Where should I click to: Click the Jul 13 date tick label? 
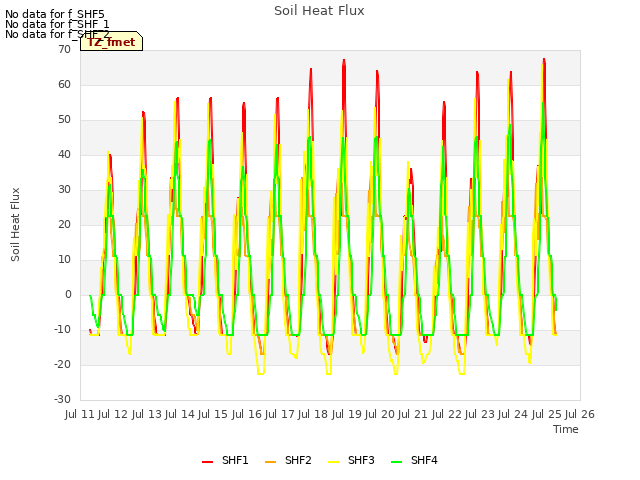[x=146, y=414]
